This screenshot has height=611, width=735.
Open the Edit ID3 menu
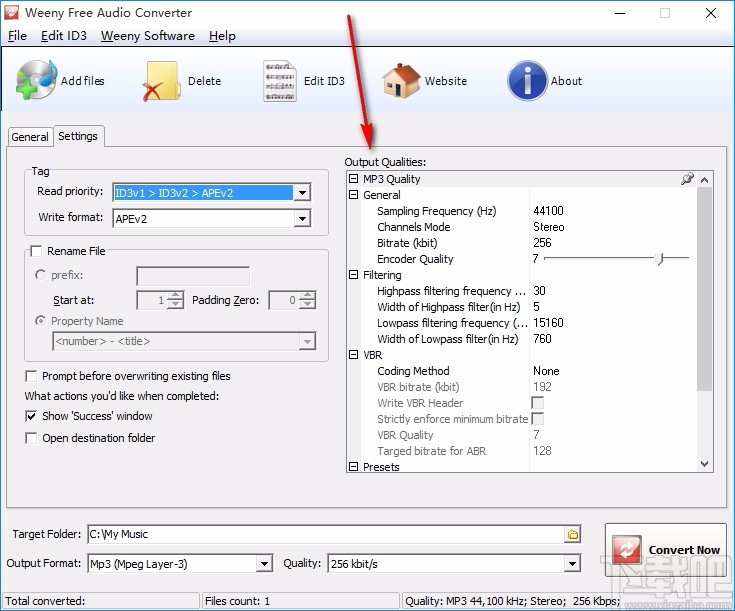click(x=64, y=36)
